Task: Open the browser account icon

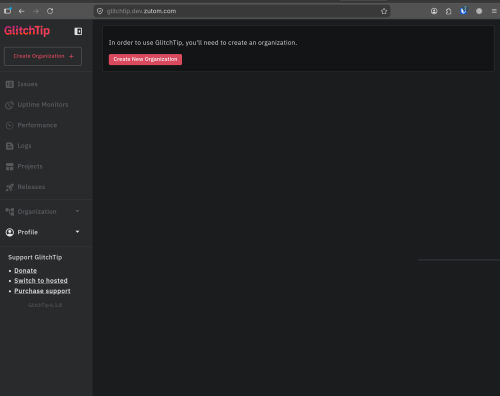Action: coord(434,11)
